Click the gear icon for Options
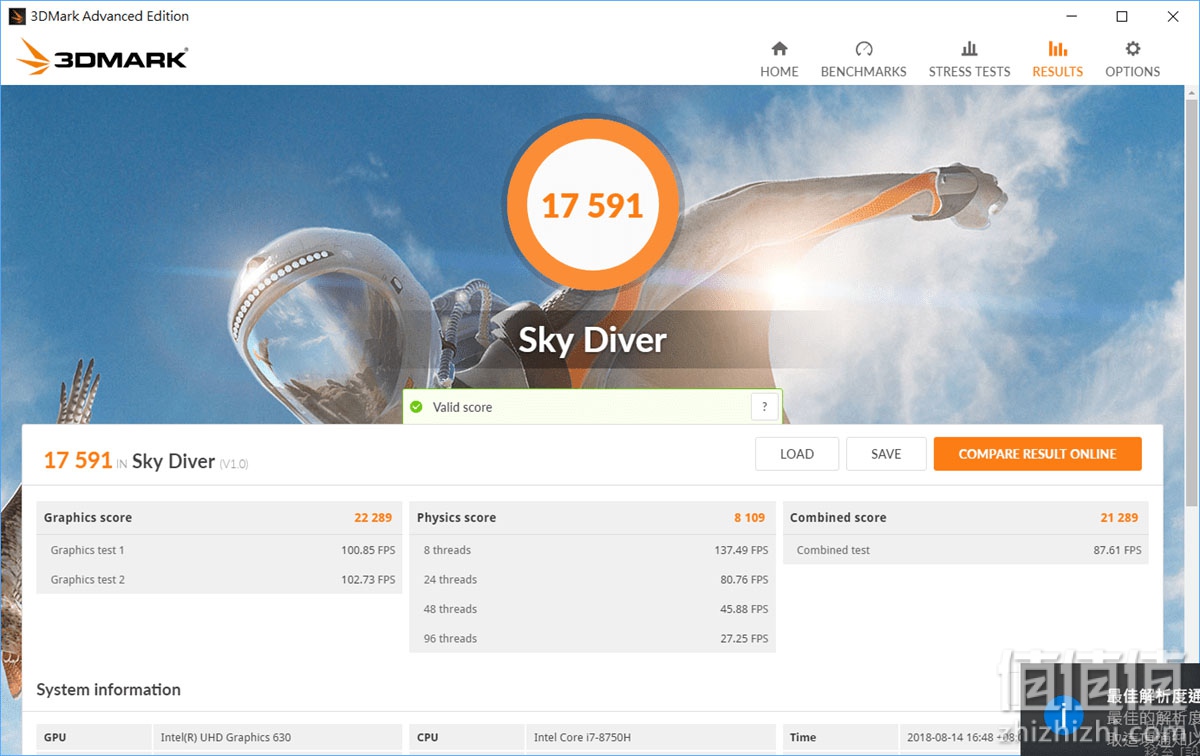 [x=1133, y=48]
